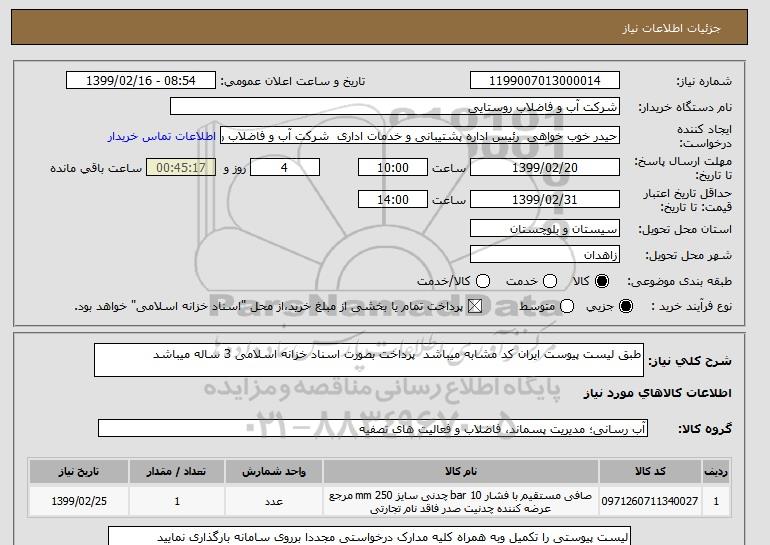Image resolution: width=770 pixels, height=545 pixels.
Task: Choose the متوسط purchase process option
Action: [x=567, y=306]
